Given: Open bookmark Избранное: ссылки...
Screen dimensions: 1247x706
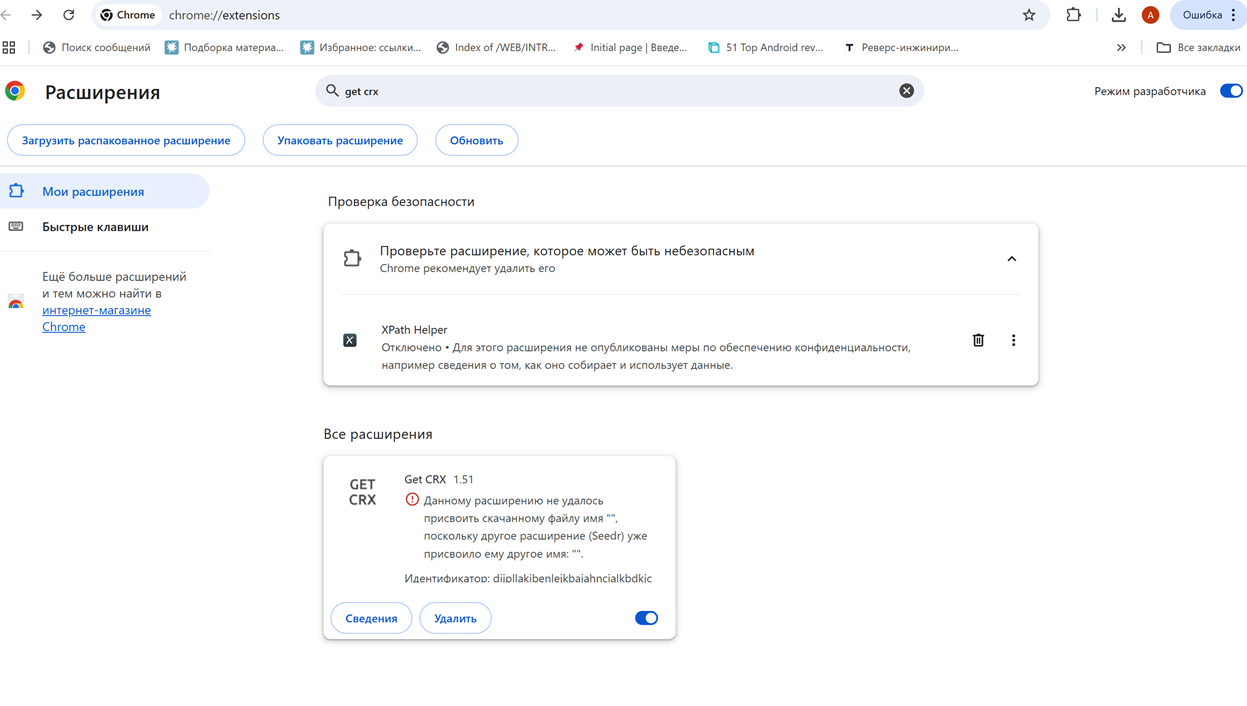Looking at the screenshot, I should pyautogui.click(x=361, y=47).
